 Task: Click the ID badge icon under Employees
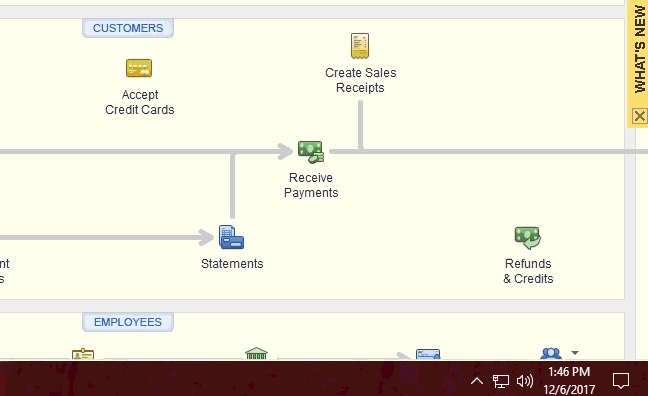(83, 354)
